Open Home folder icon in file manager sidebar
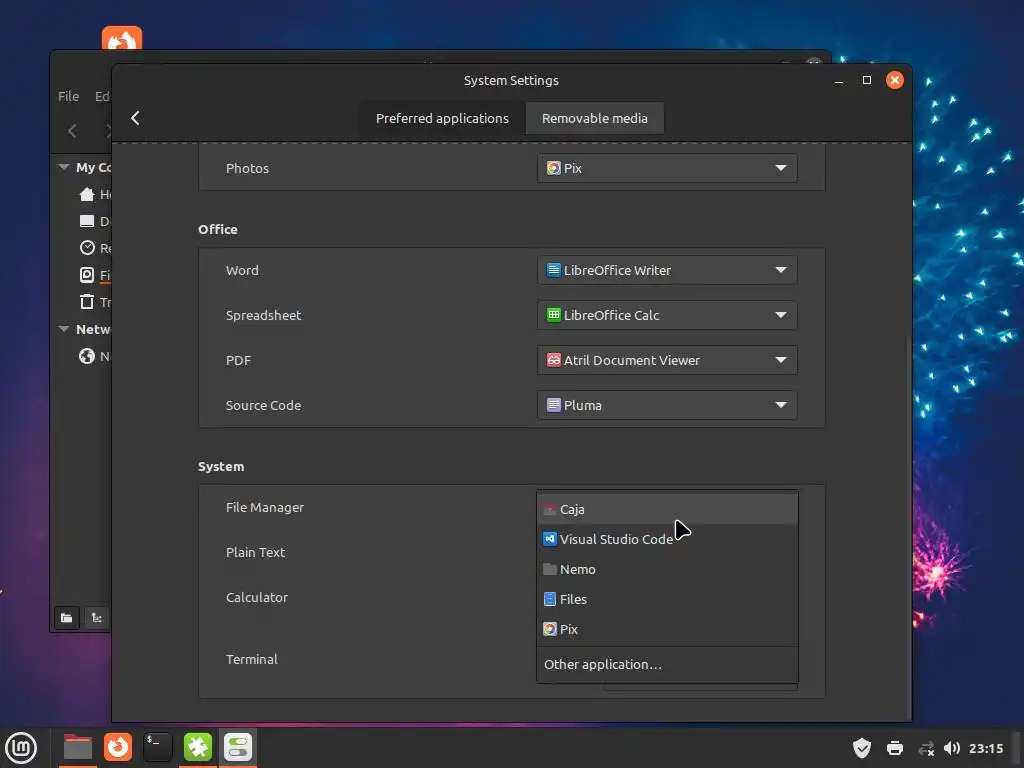The image size is (1024, 768). tap(87, 194)
